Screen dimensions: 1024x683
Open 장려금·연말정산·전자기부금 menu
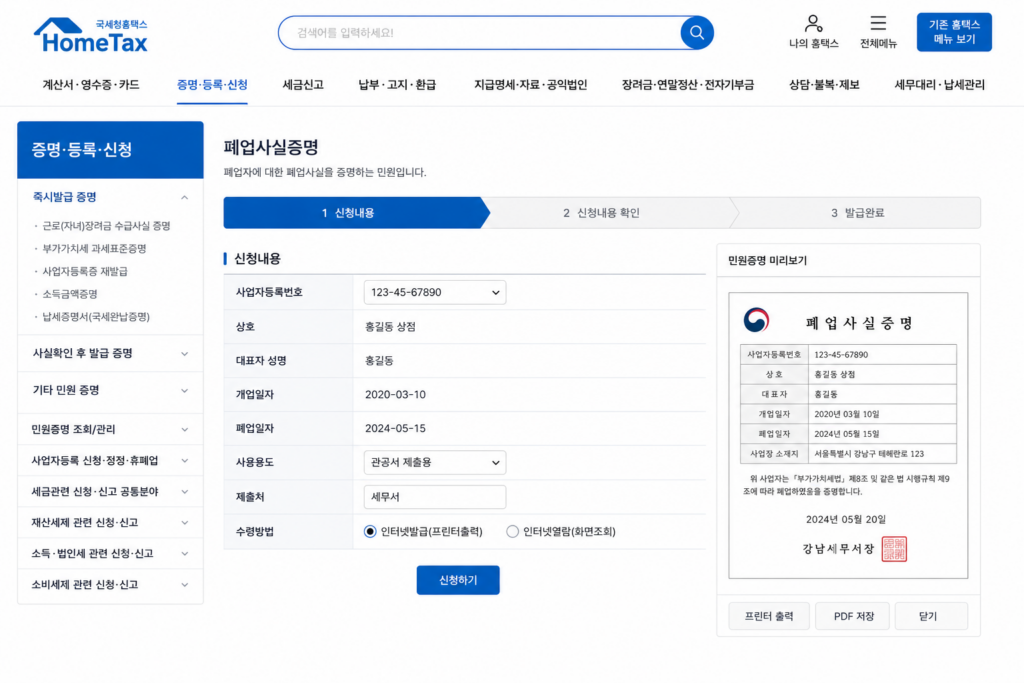click(x=688, y=85)
